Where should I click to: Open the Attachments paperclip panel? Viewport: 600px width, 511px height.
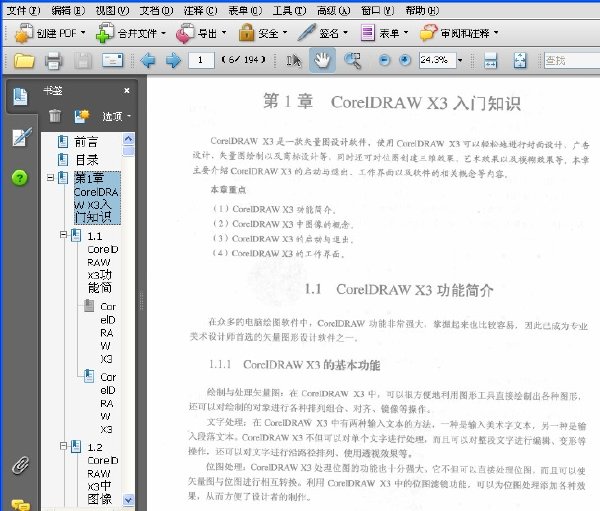[20, 465]
